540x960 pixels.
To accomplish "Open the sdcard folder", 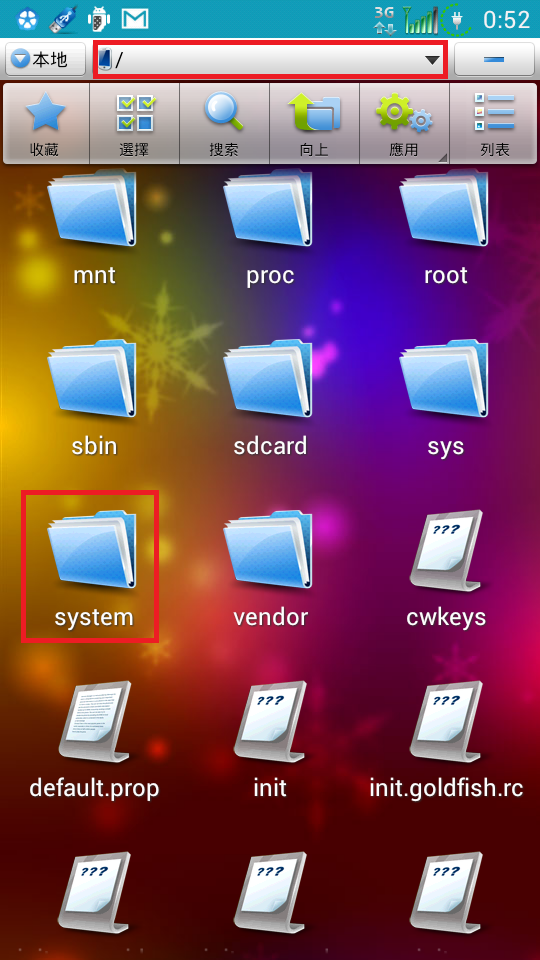I will (270, 399).
